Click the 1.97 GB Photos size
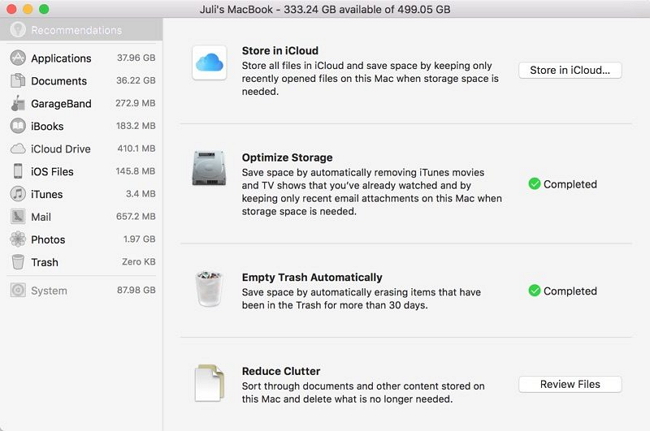The width and height of the screenshot is (650, 431). (139, 239)
